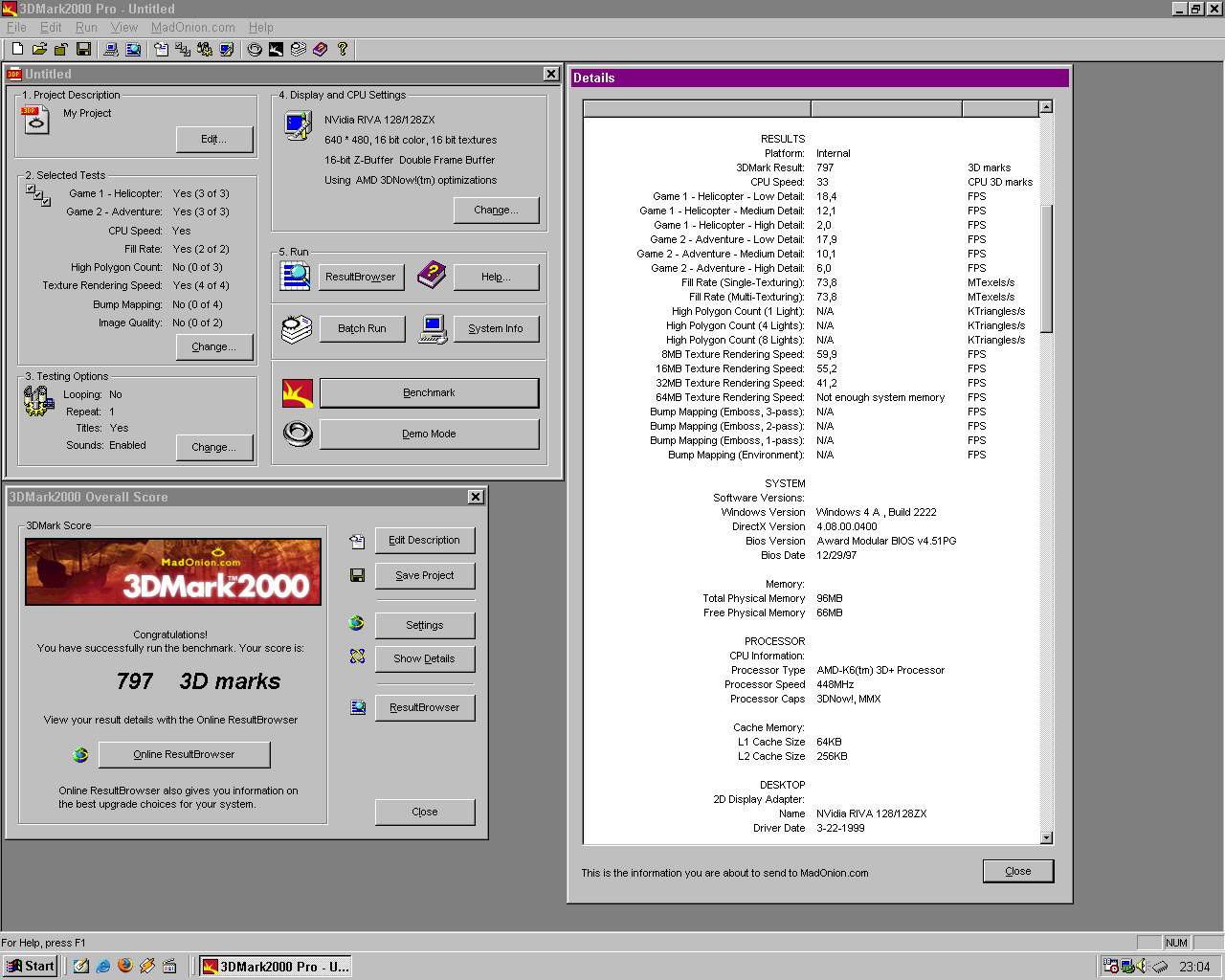This screenshot has height=980, width=1225.
Task: Click Edit Description in Overall Score window
Action: pos(425,540)
